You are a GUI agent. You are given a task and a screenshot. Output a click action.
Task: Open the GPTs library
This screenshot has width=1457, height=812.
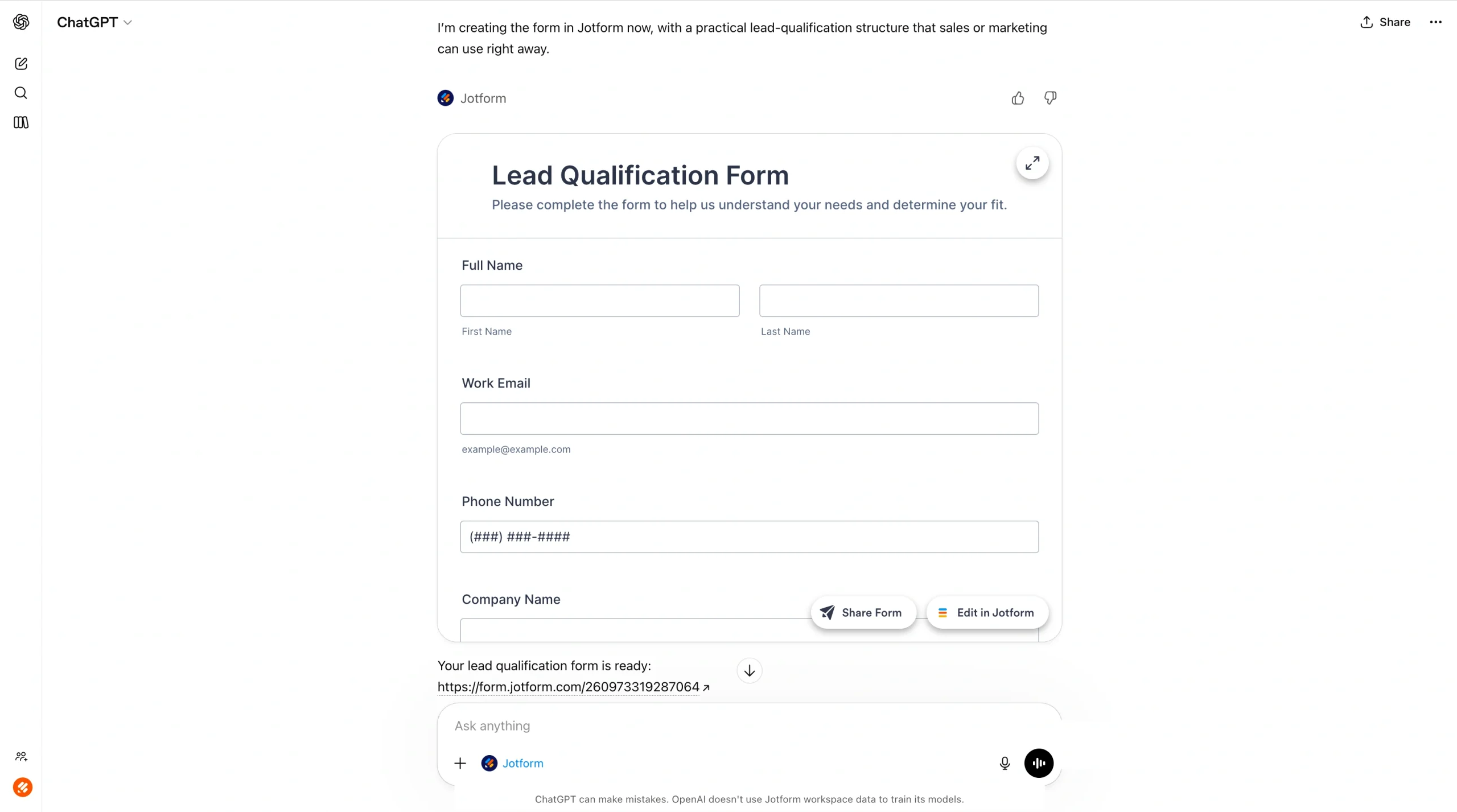coord(20,122)
